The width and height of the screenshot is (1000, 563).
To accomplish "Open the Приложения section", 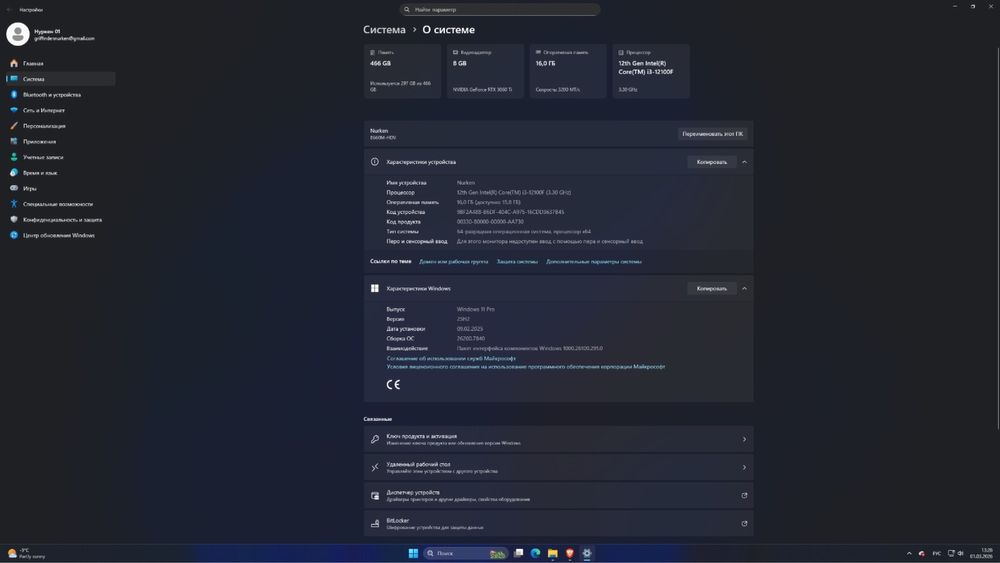I will [x=61, y=142].
